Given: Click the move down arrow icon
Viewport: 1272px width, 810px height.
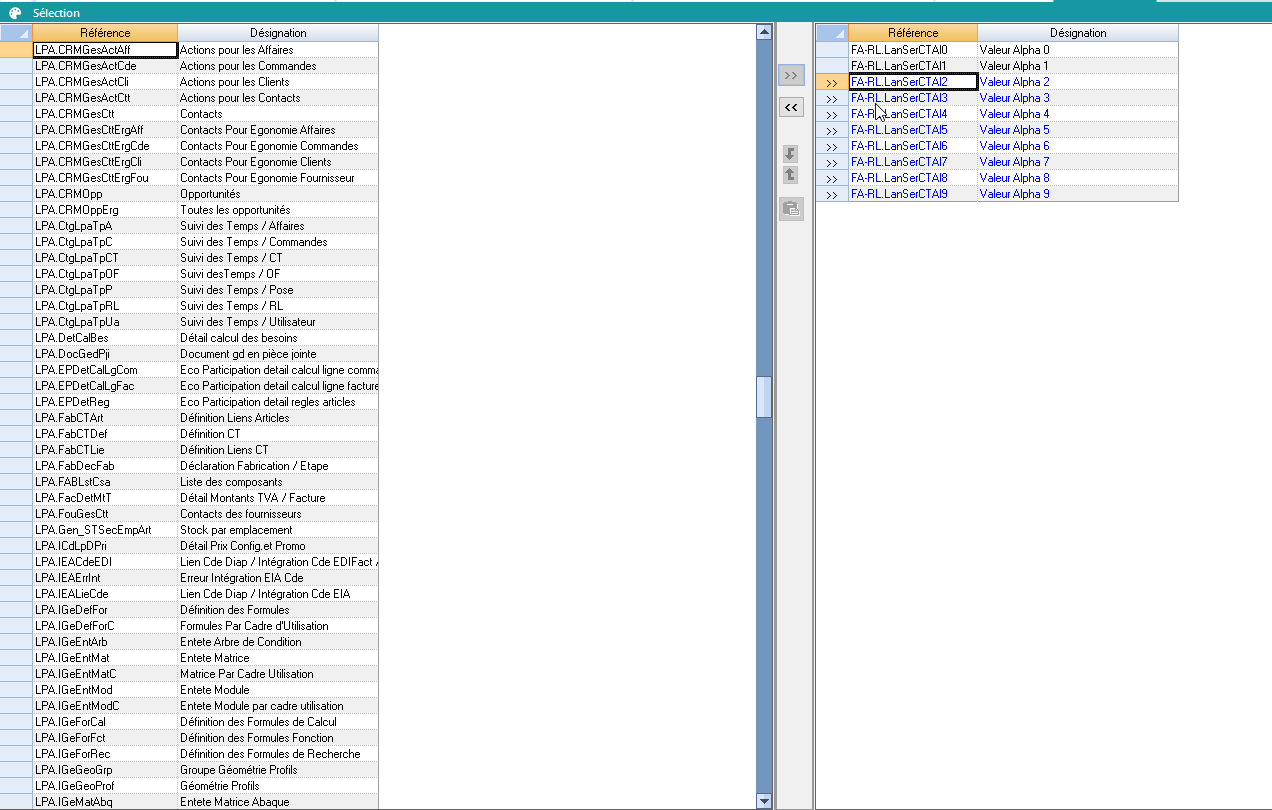Looking at the screenshot, I should pos(791,153).
